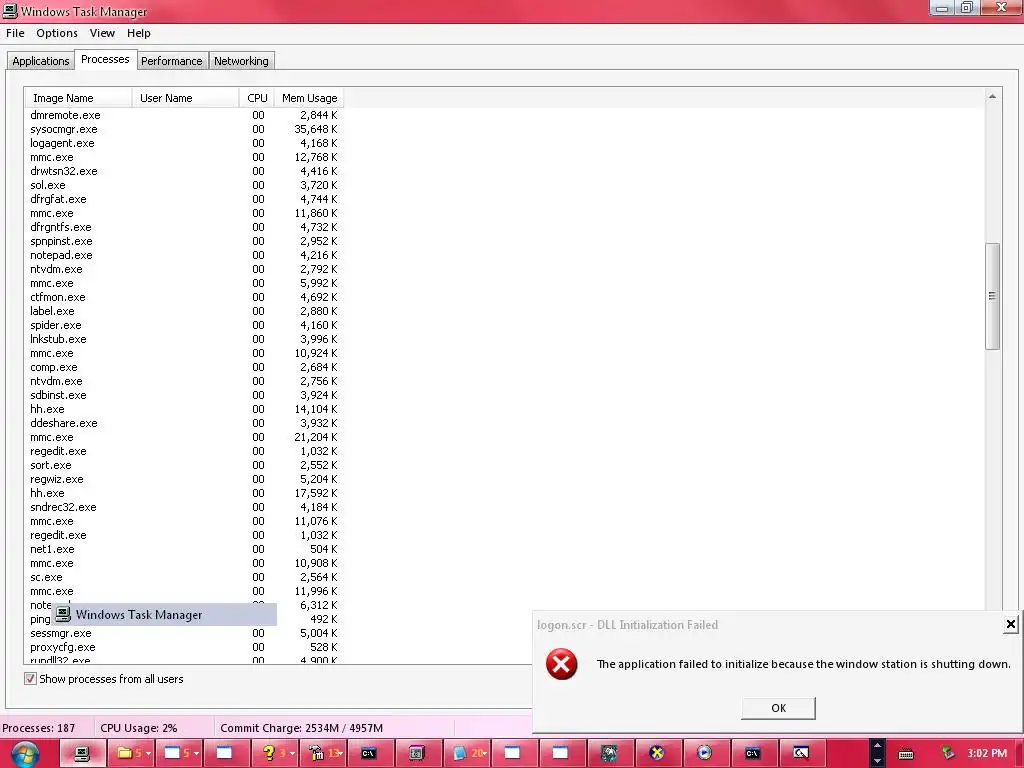Click the yellow X DirectX taskbar icon
Image resolution: width=1024 pixels, height=768 pixels.
click(657, 753)
